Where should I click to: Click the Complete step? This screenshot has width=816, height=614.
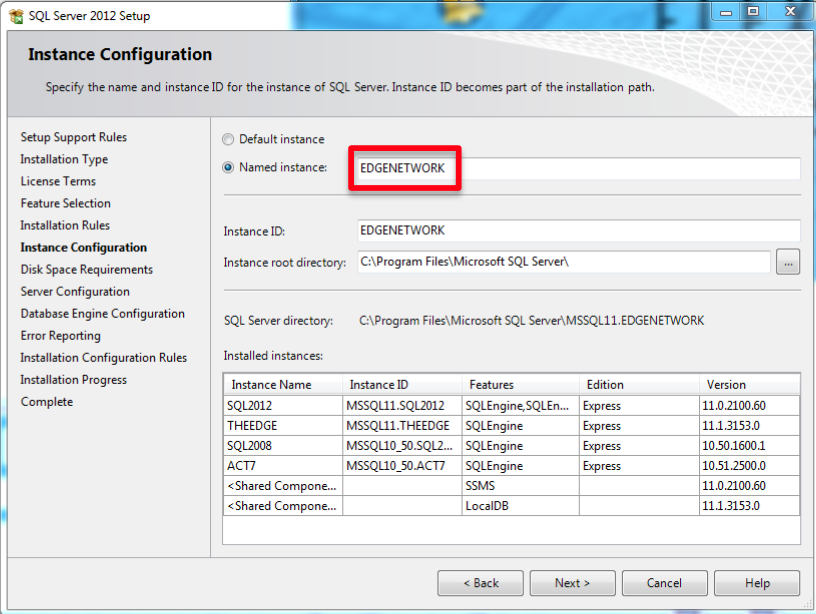coord(47,402)
